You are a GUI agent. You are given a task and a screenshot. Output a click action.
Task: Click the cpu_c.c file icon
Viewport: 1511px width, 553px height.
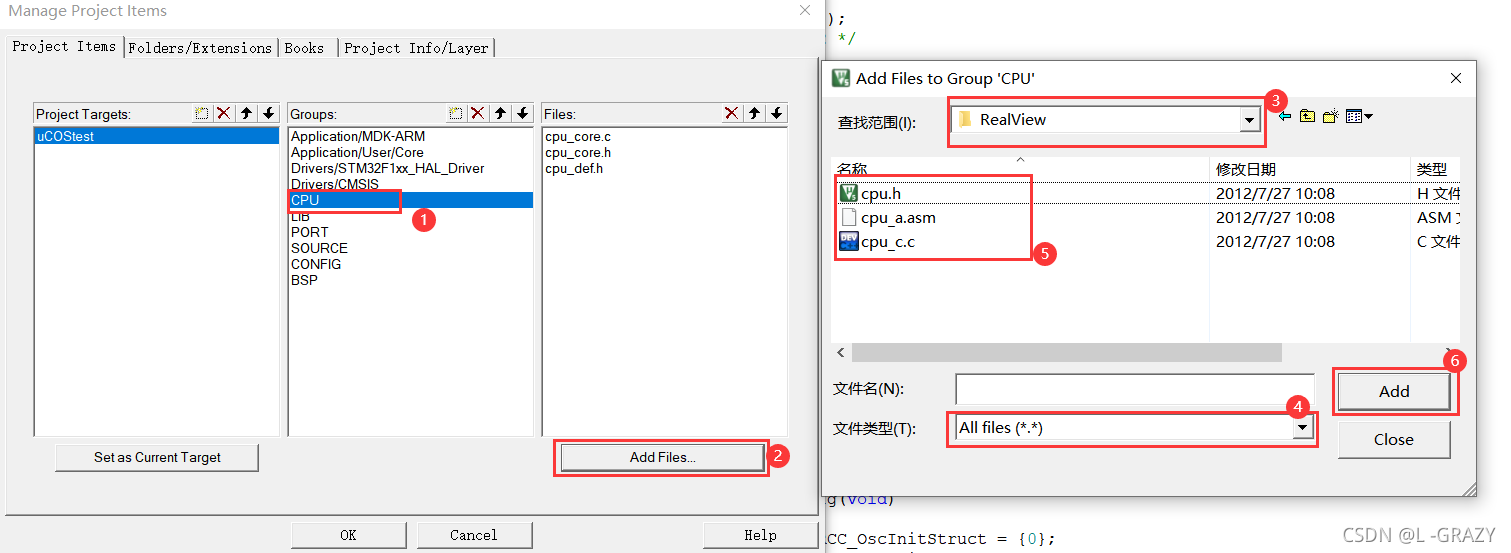tap(848, 241)
